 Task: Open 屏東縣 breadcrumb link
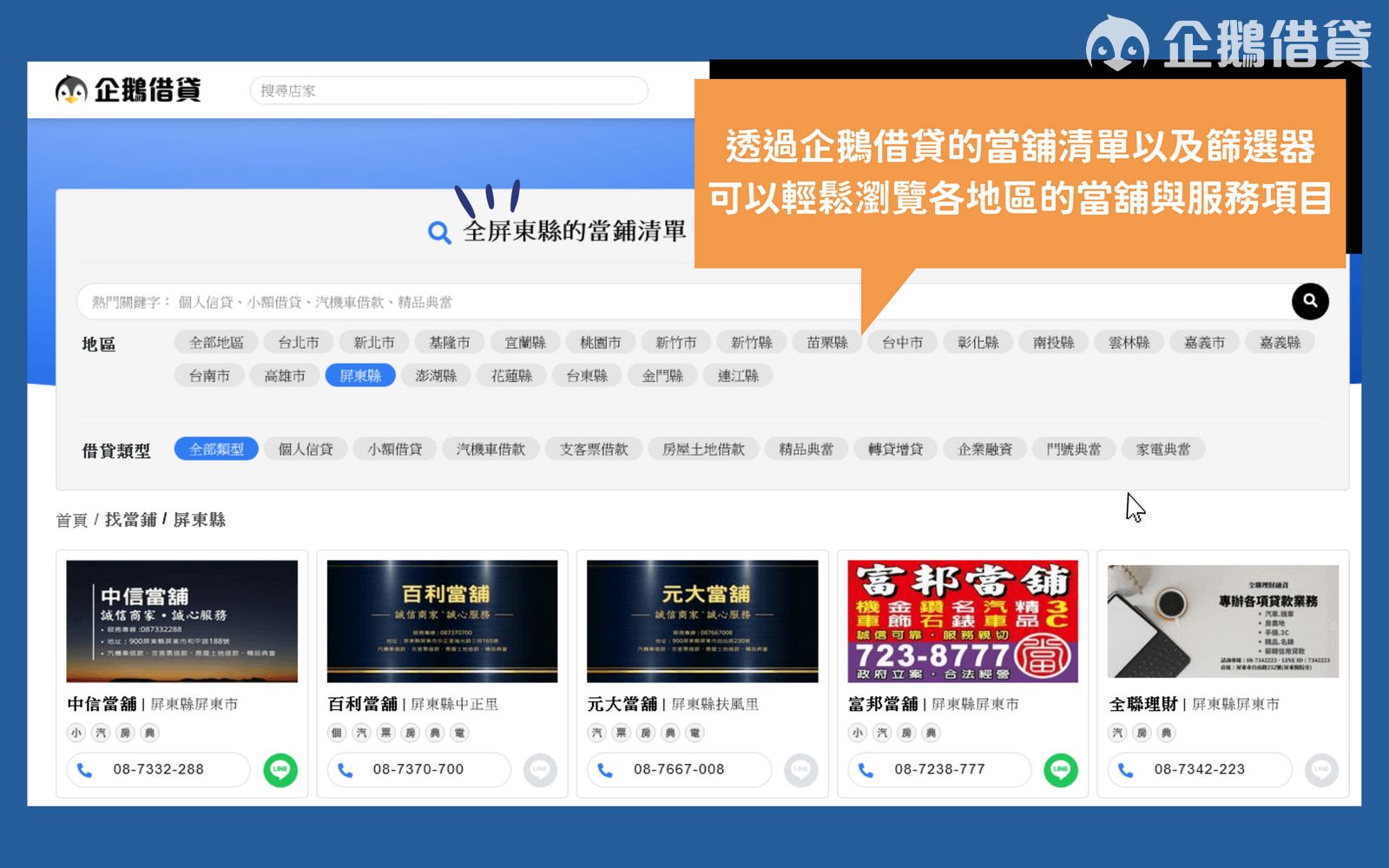pyautogui.click(x=200, y=520)
